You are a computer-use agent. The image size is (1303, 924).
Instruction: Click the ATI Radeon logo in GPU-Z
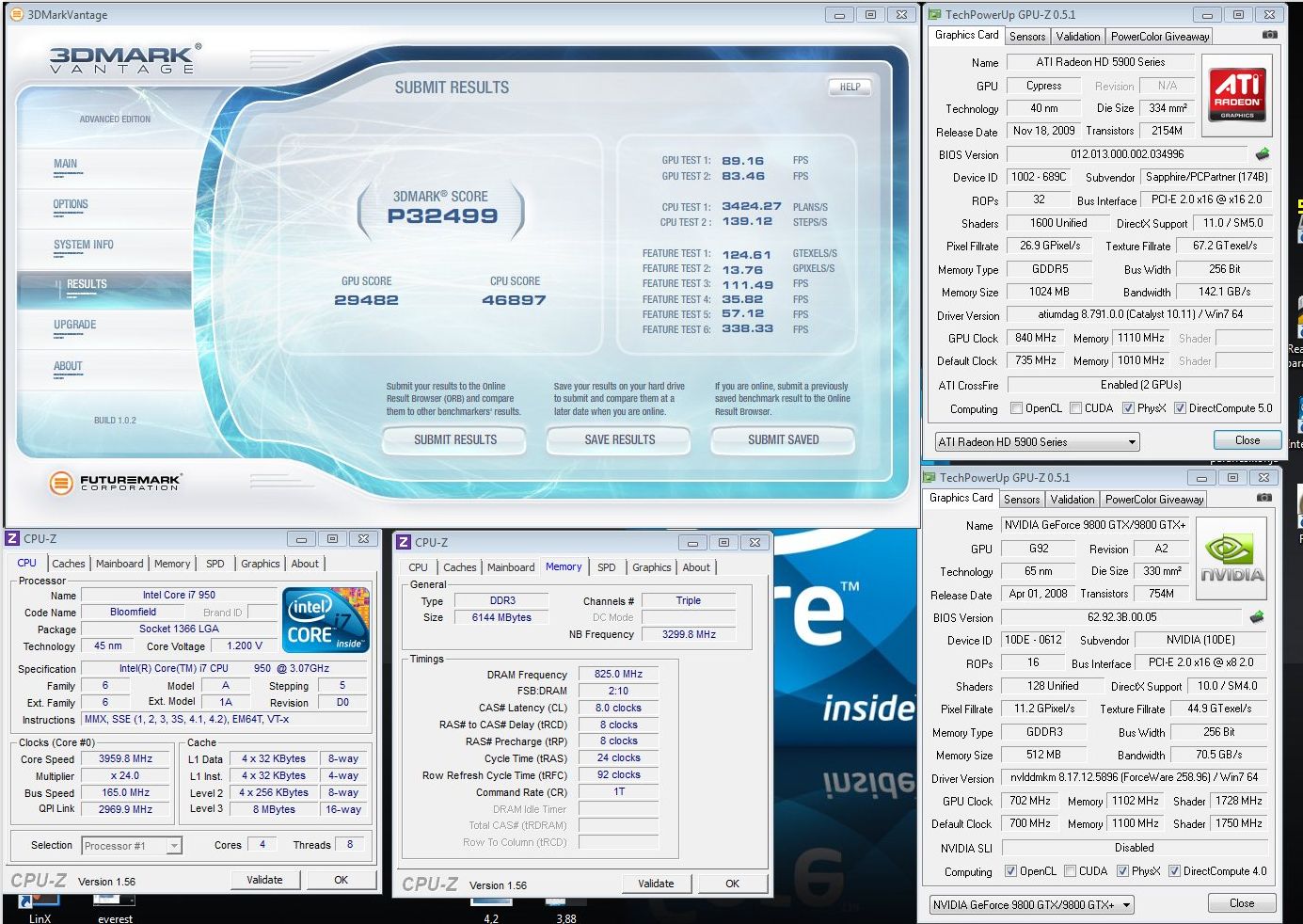tap(1237, 94)
